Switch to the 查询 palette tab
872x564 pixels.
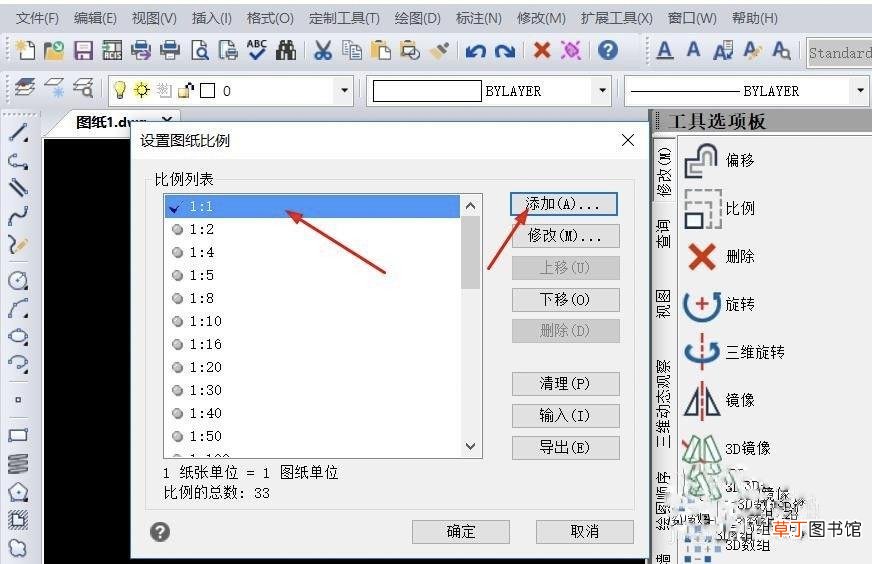pyautogui.click(x=664, y=233)
